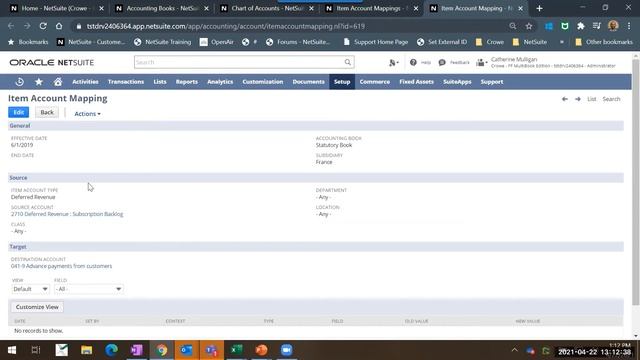
Task: Click the Customize View button
Action: click(x=37, y=307)
